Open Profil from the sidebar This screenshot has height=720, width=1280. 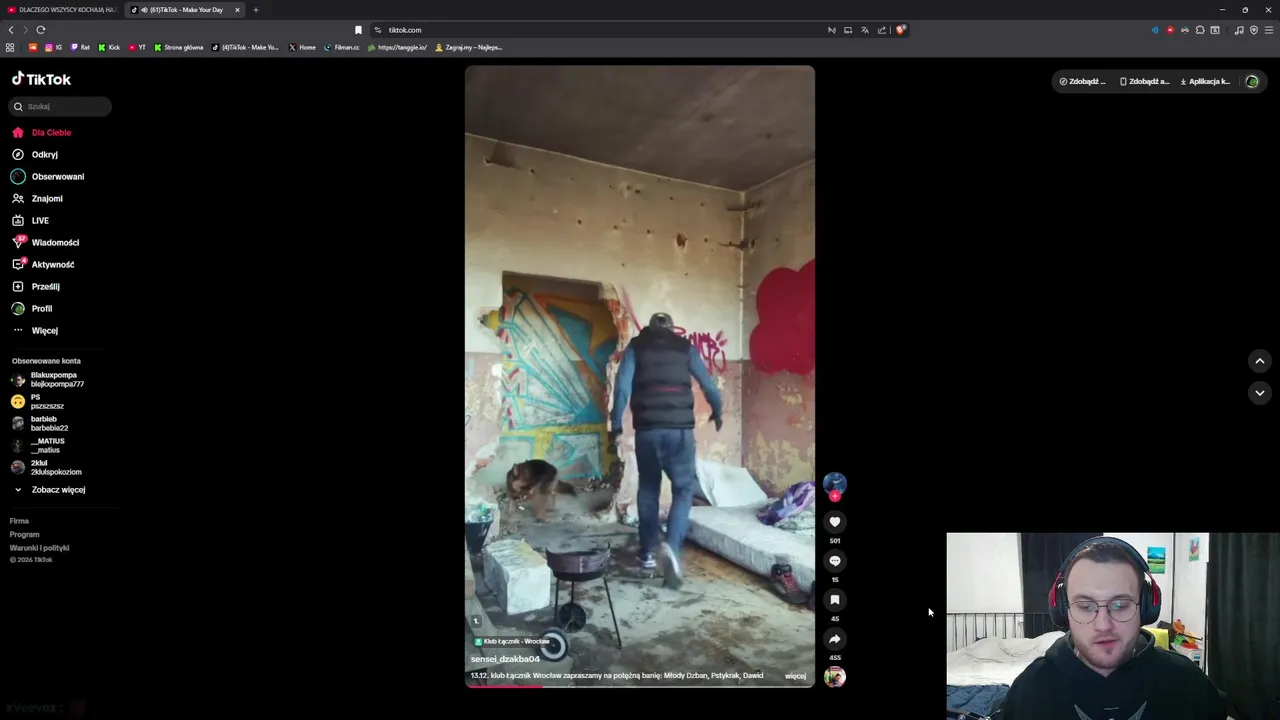[32, 308]
